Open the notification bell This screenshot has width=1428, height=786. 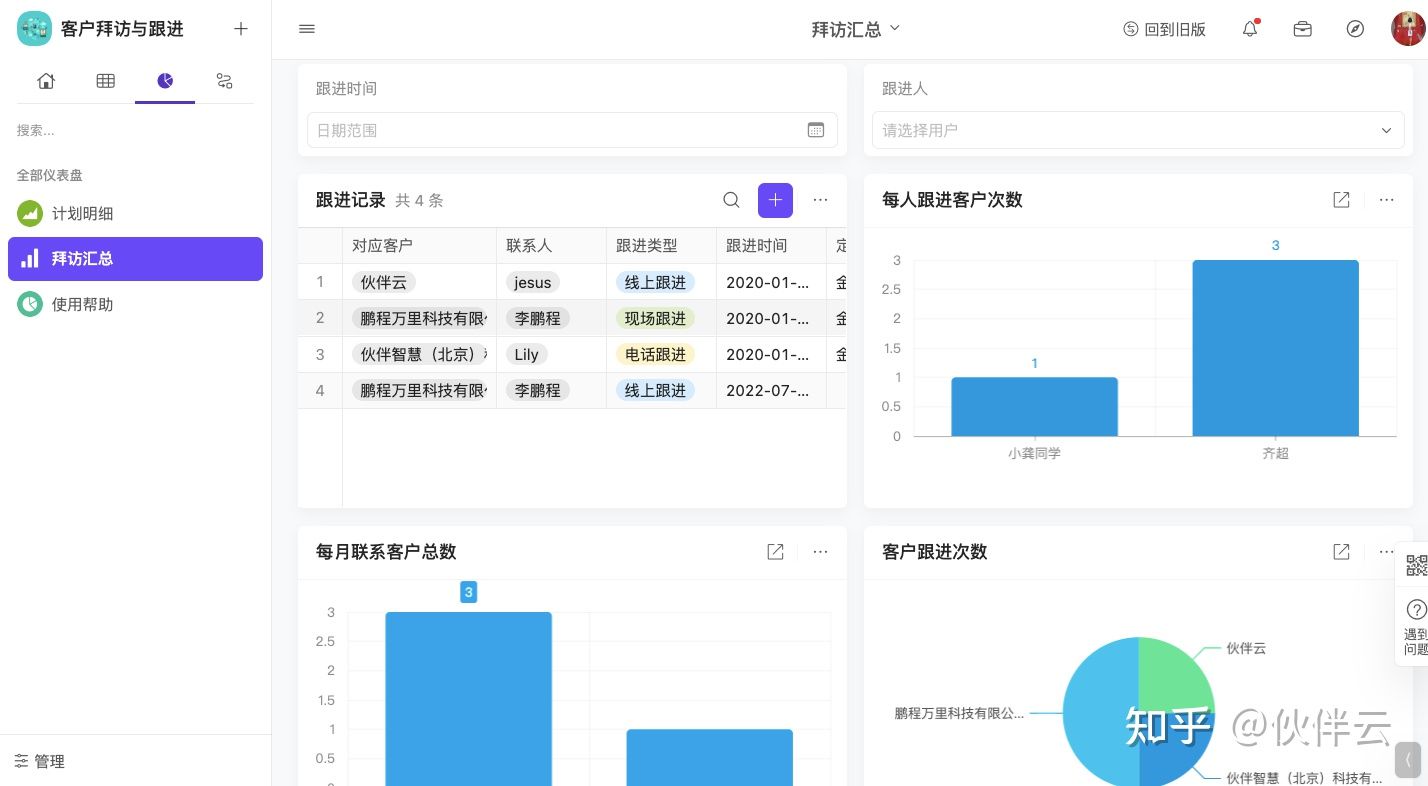pyautogui.click(x=1250, y=29)
